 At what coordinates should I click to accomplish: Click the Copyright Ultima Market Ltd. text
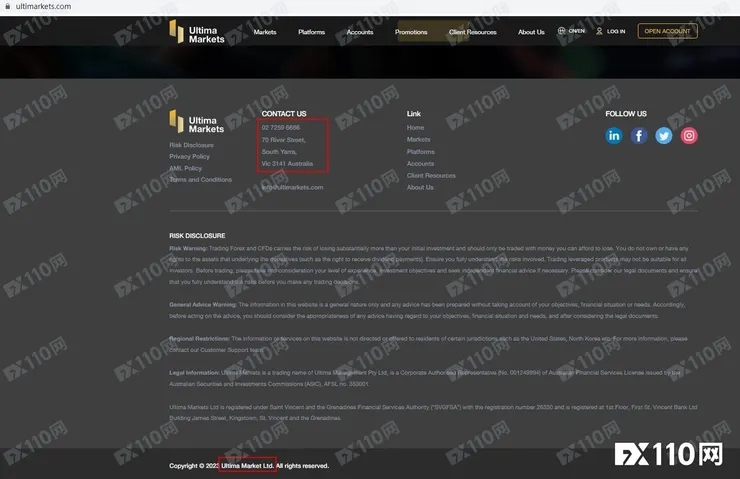pos(249,466)
